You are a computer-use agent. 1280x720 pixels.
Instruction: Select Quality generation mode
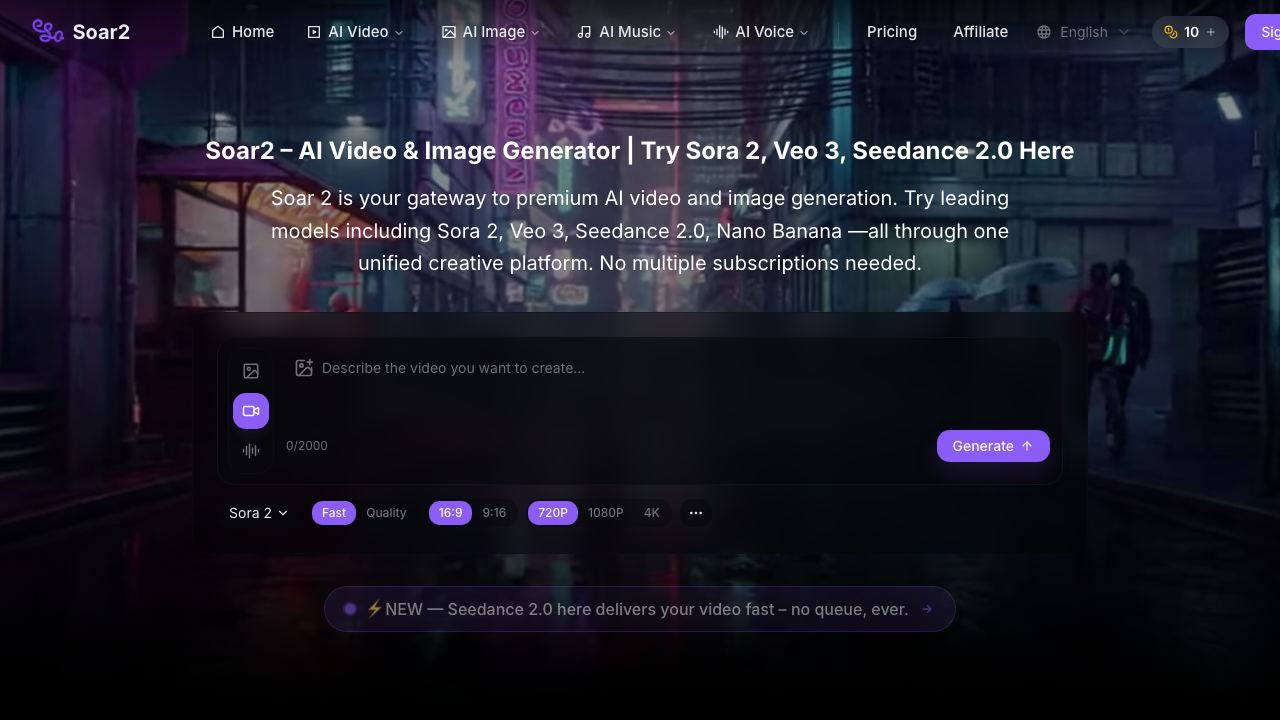coord(386,513)
